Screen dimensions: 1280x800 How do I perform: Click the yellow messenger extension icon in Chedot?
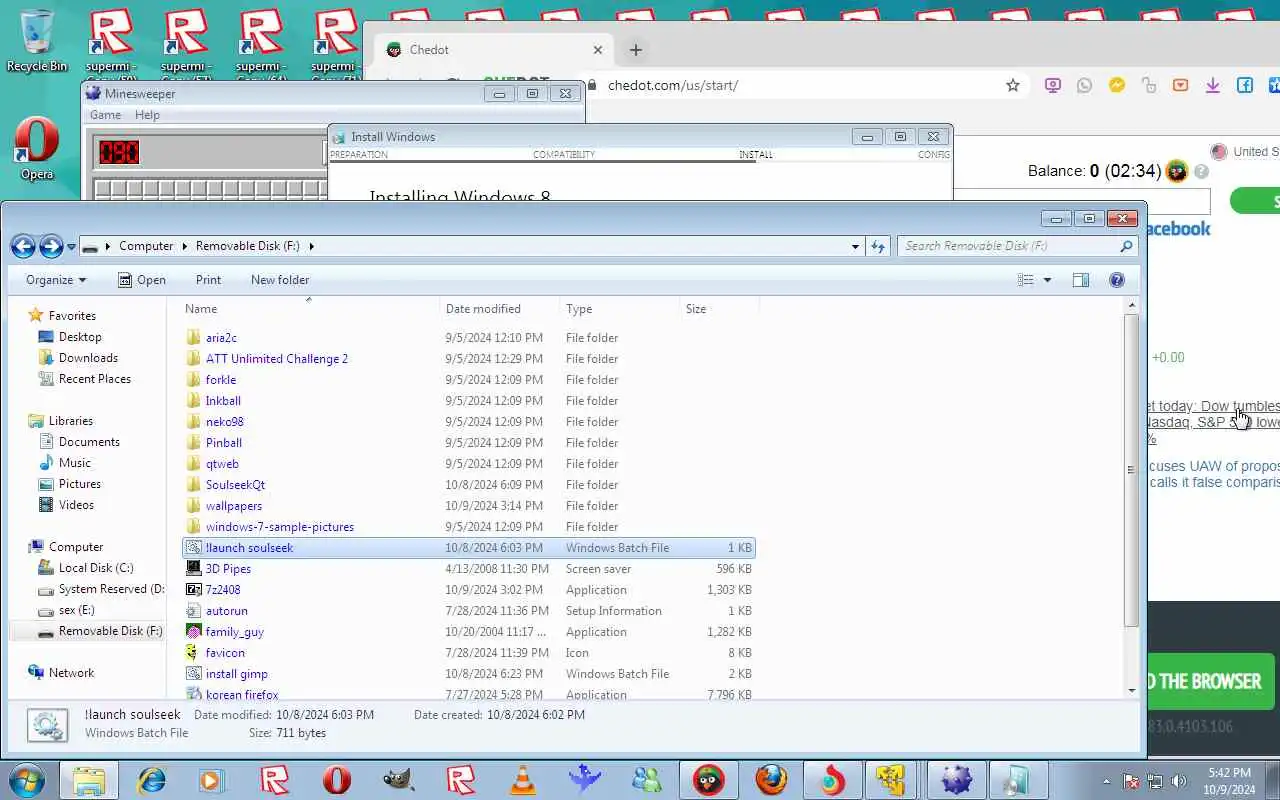(1117, 86)
